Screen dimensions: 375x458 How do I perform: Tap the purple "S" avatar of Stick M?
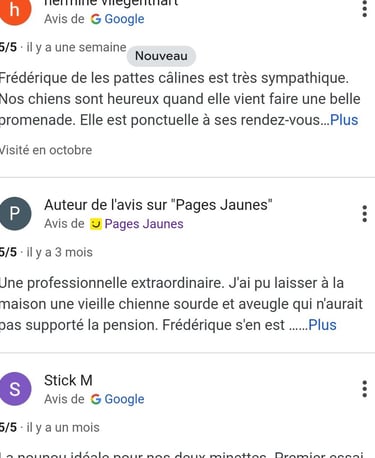pos(15,389)
